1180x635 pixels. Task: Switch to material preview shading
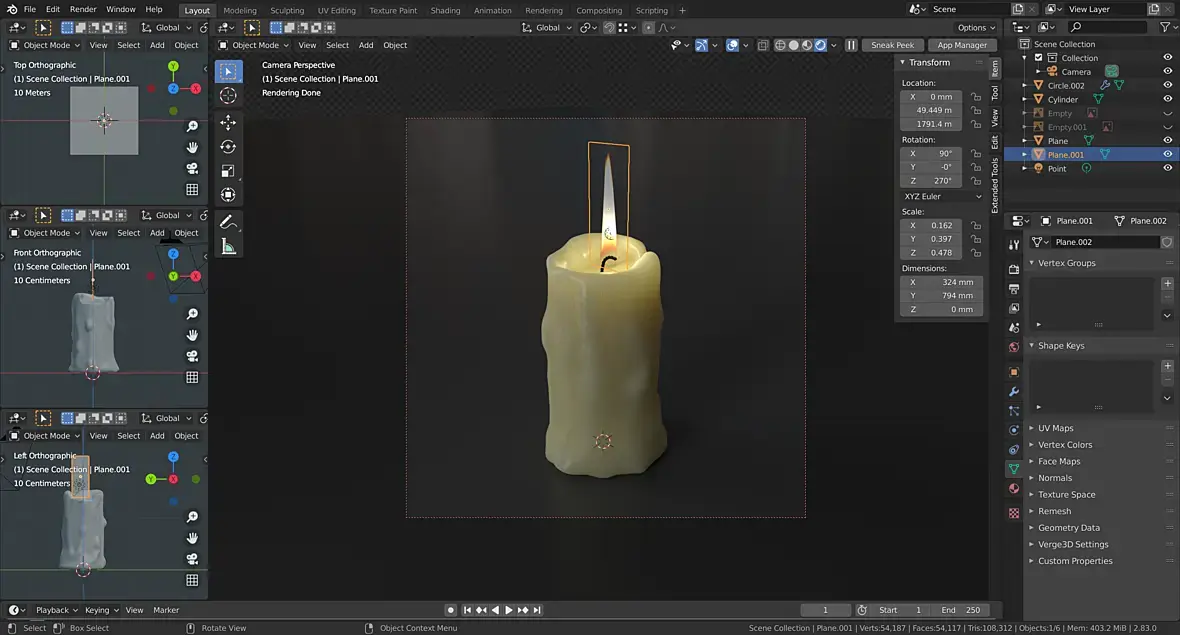coord(807,45)
